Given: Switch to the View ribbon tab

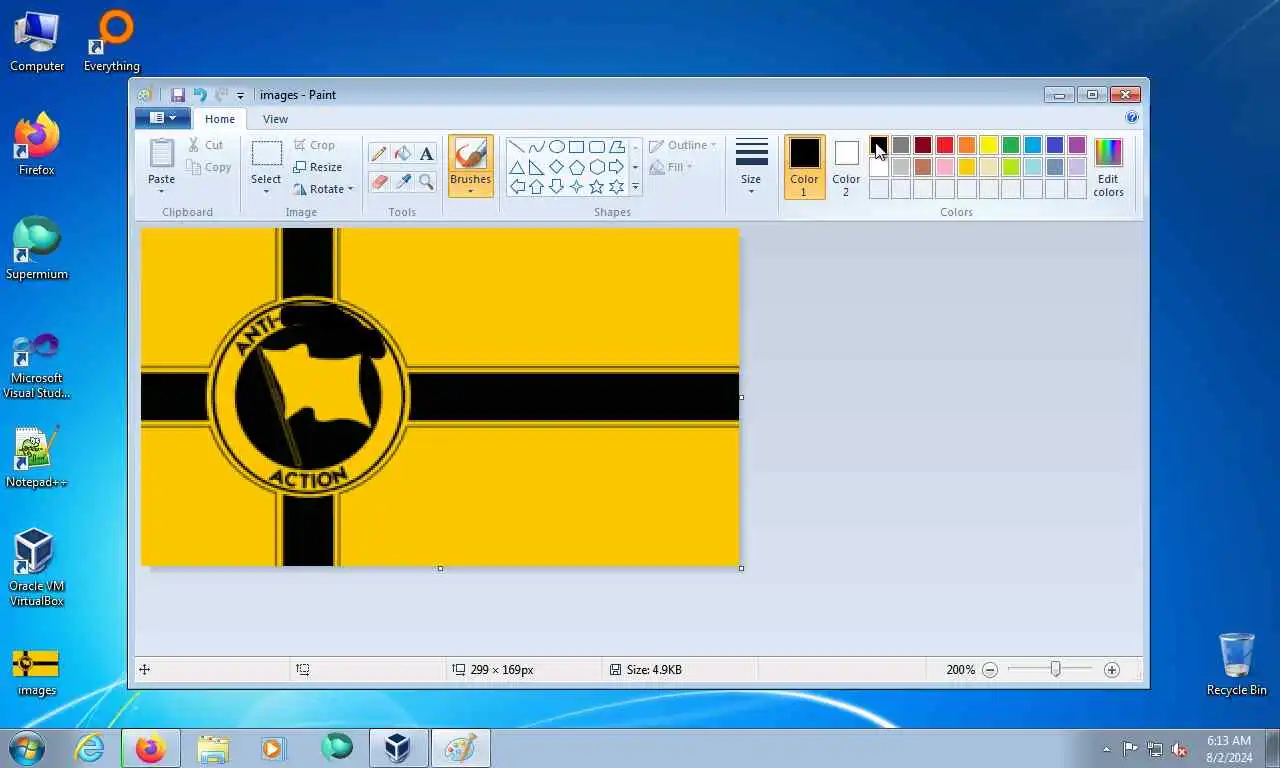Looking at the screenshot, I should (x=275, y=119).
